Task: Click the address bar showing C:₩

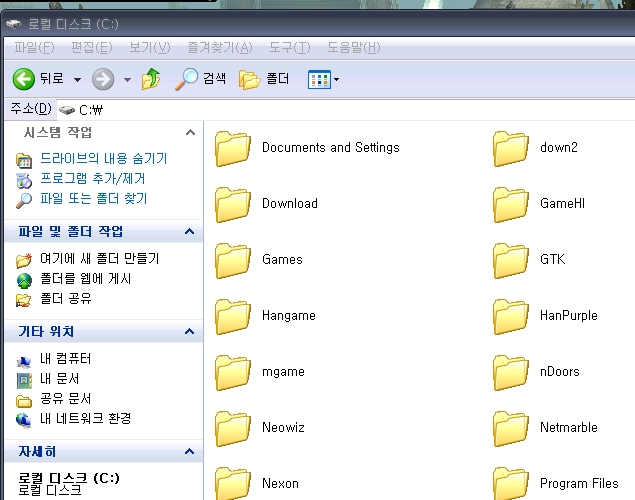Action: [344, 110]
